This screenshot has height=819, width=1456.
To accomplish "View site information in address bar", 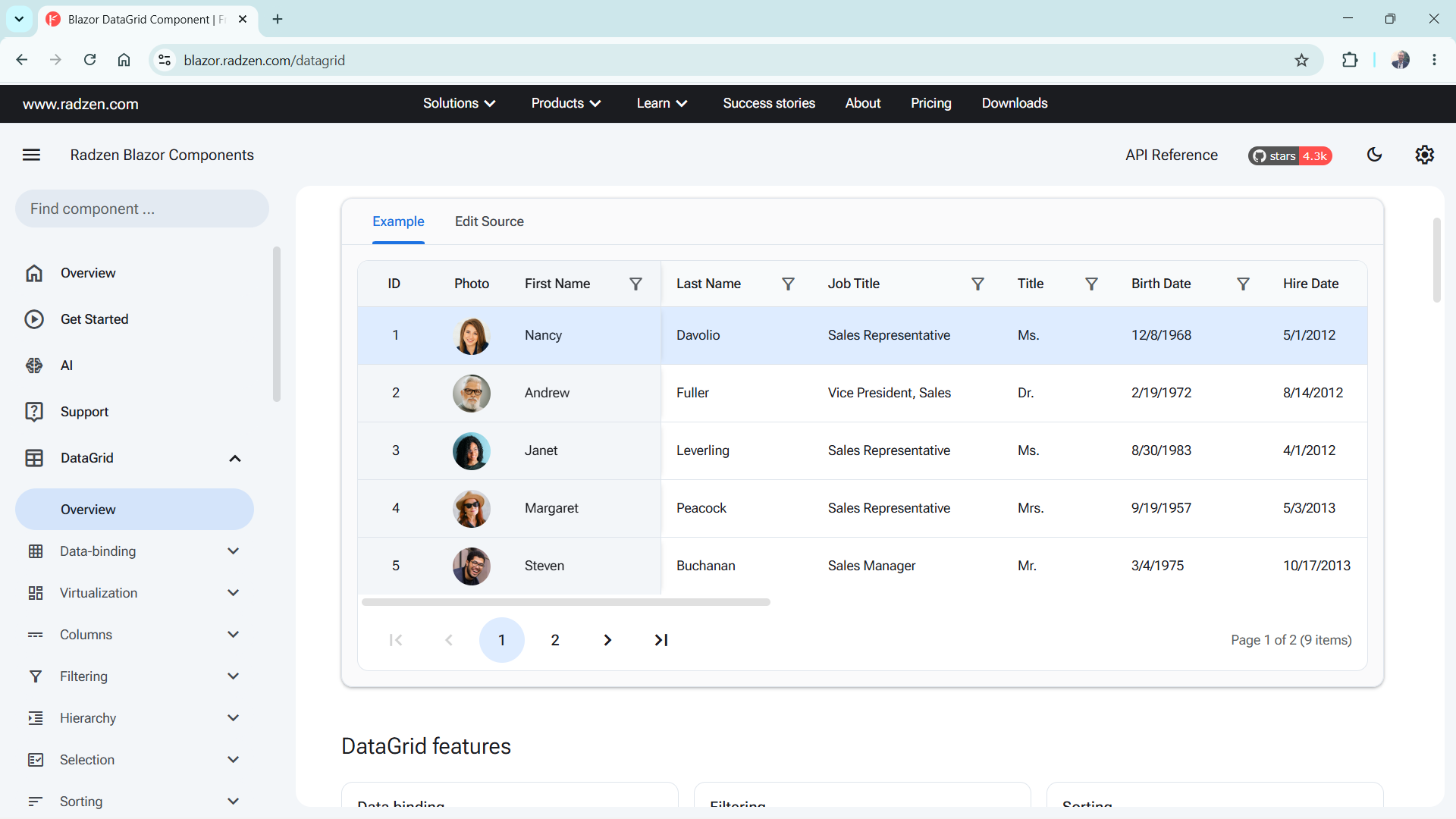I will [165, 60].
